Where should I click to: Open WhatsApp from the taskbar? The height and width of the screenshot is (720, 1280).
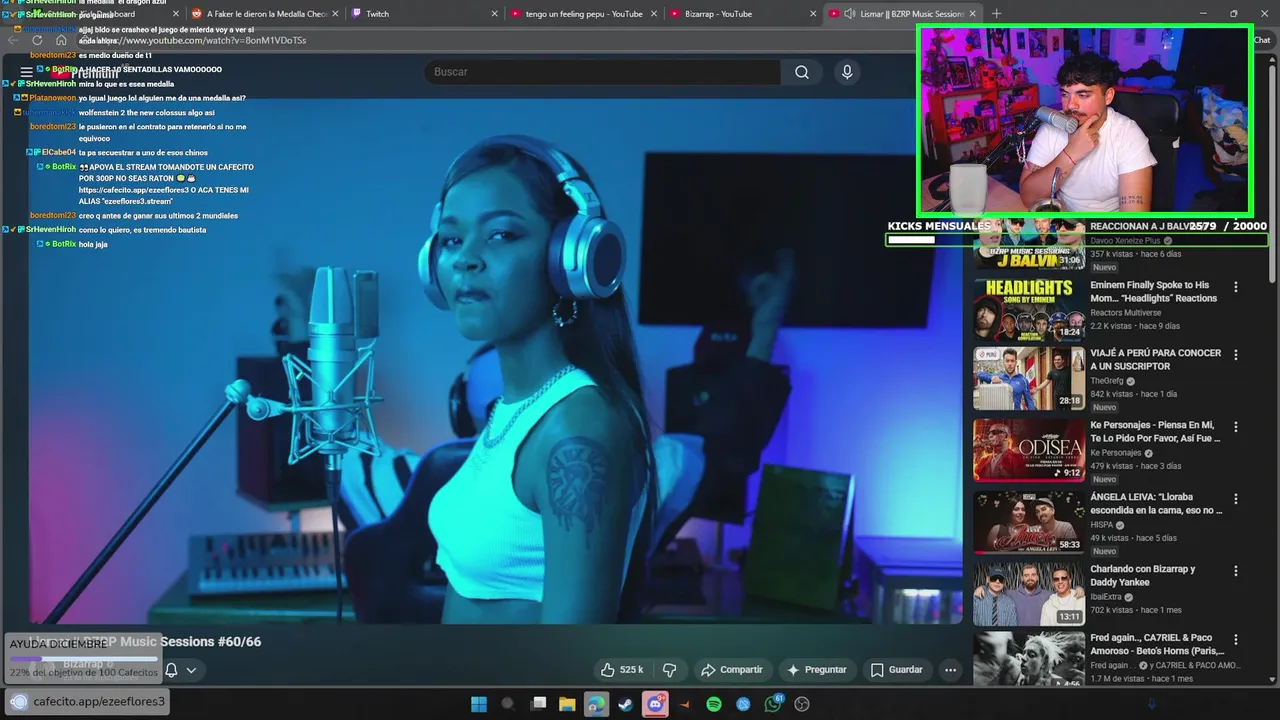(x=773, y=704)
